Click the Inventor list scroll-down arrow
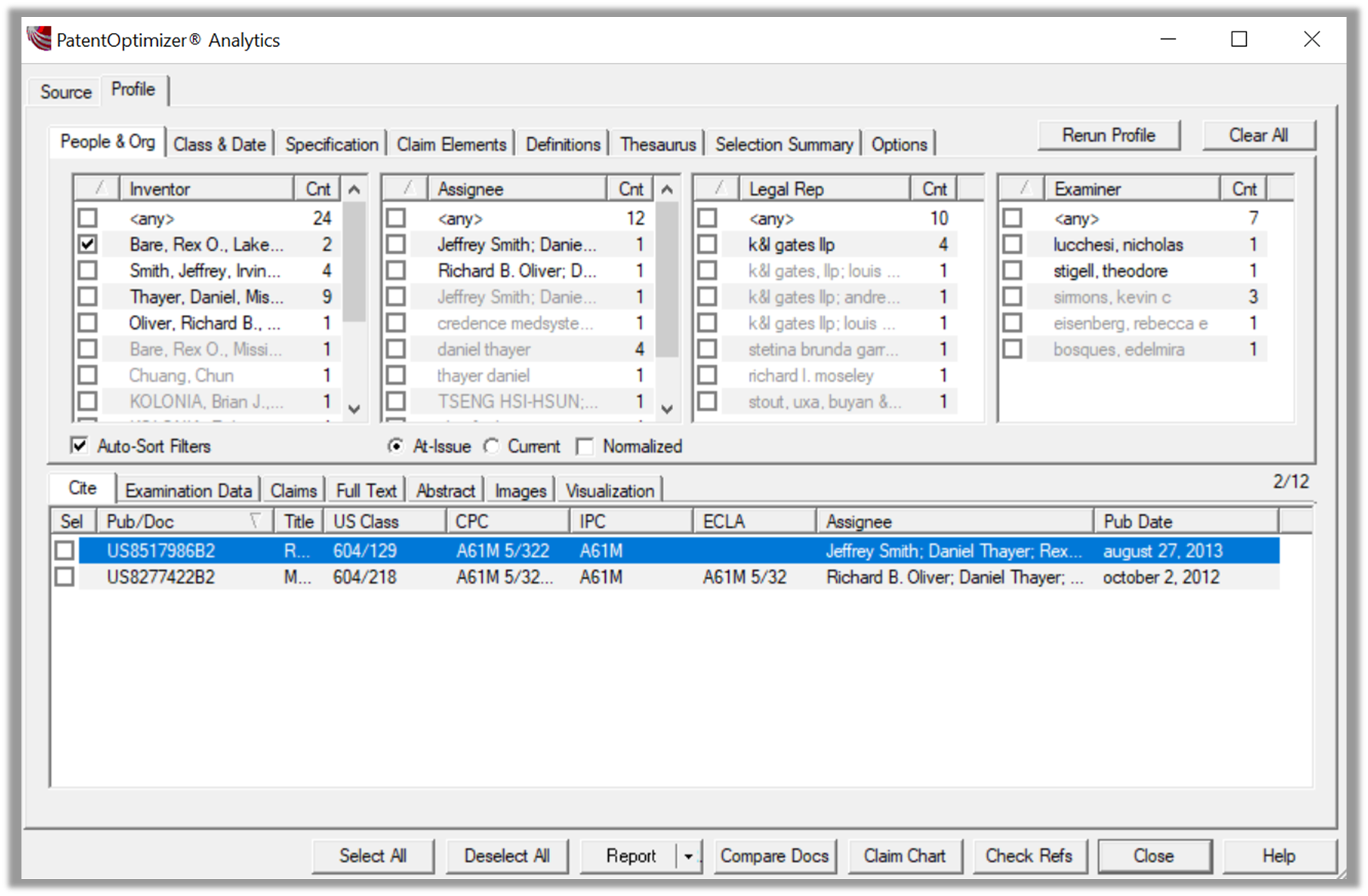 (x=354, y=409)
